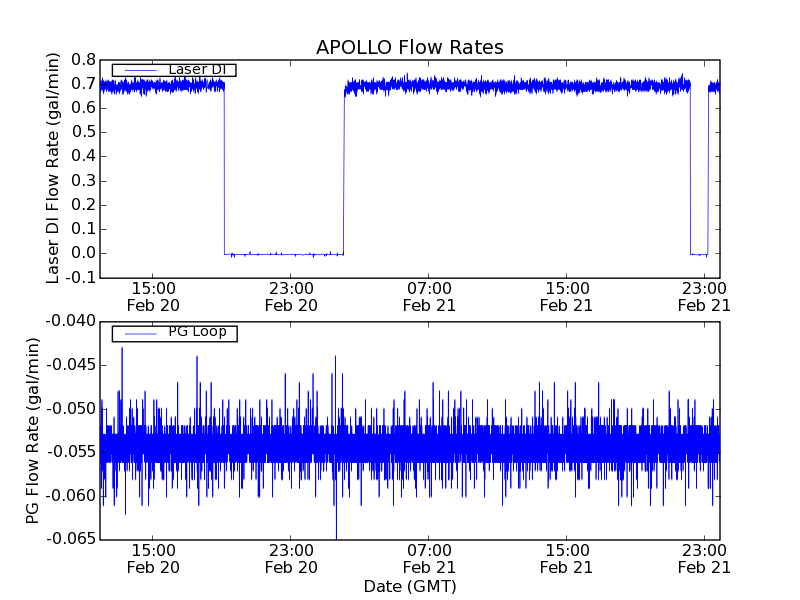Click top plot's '15:00 Feb 21' date label
This screenshot has height=600, width=800.
click(x=566, y=297)
